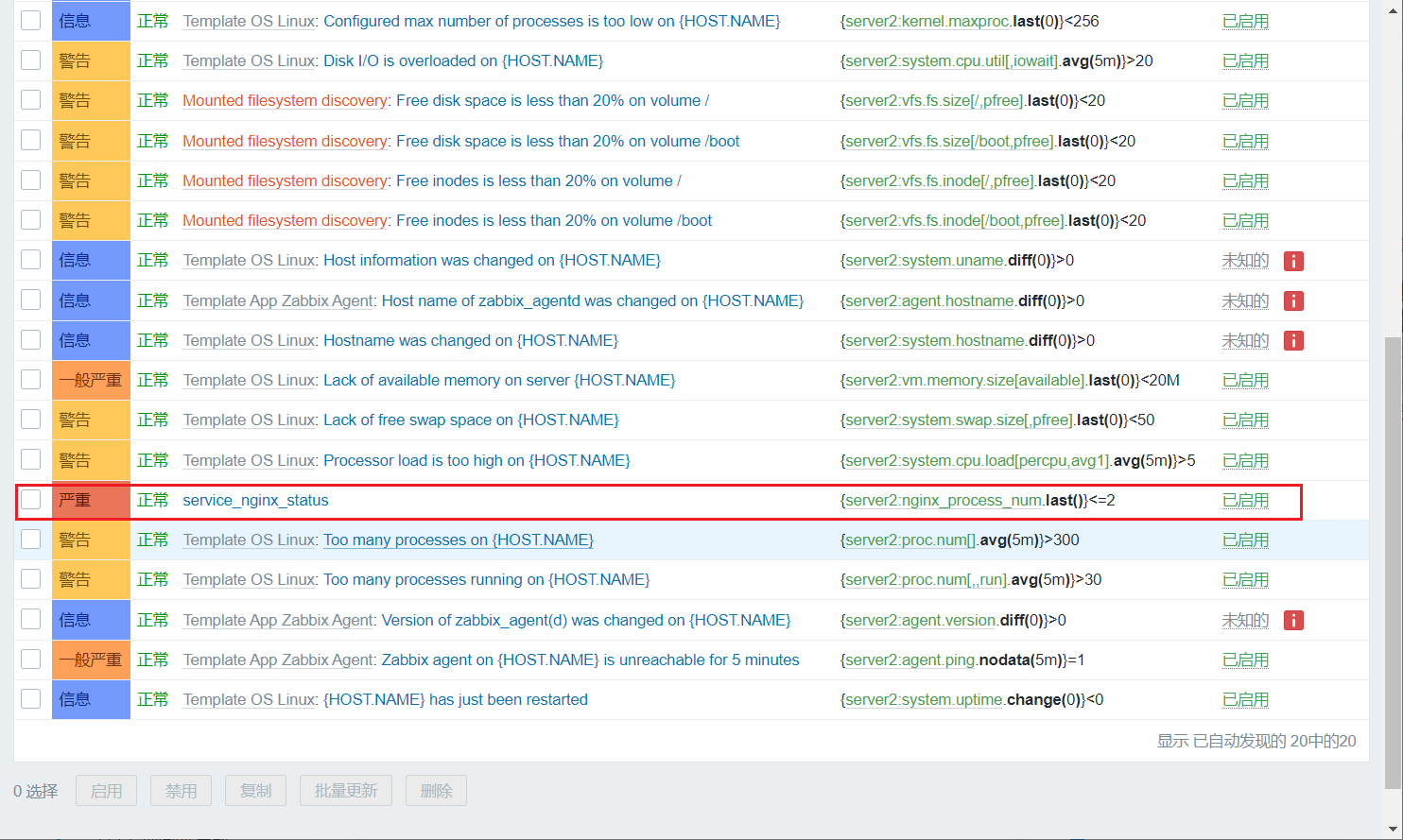Click red info icon on system.hostname row

pos(1293,340)
